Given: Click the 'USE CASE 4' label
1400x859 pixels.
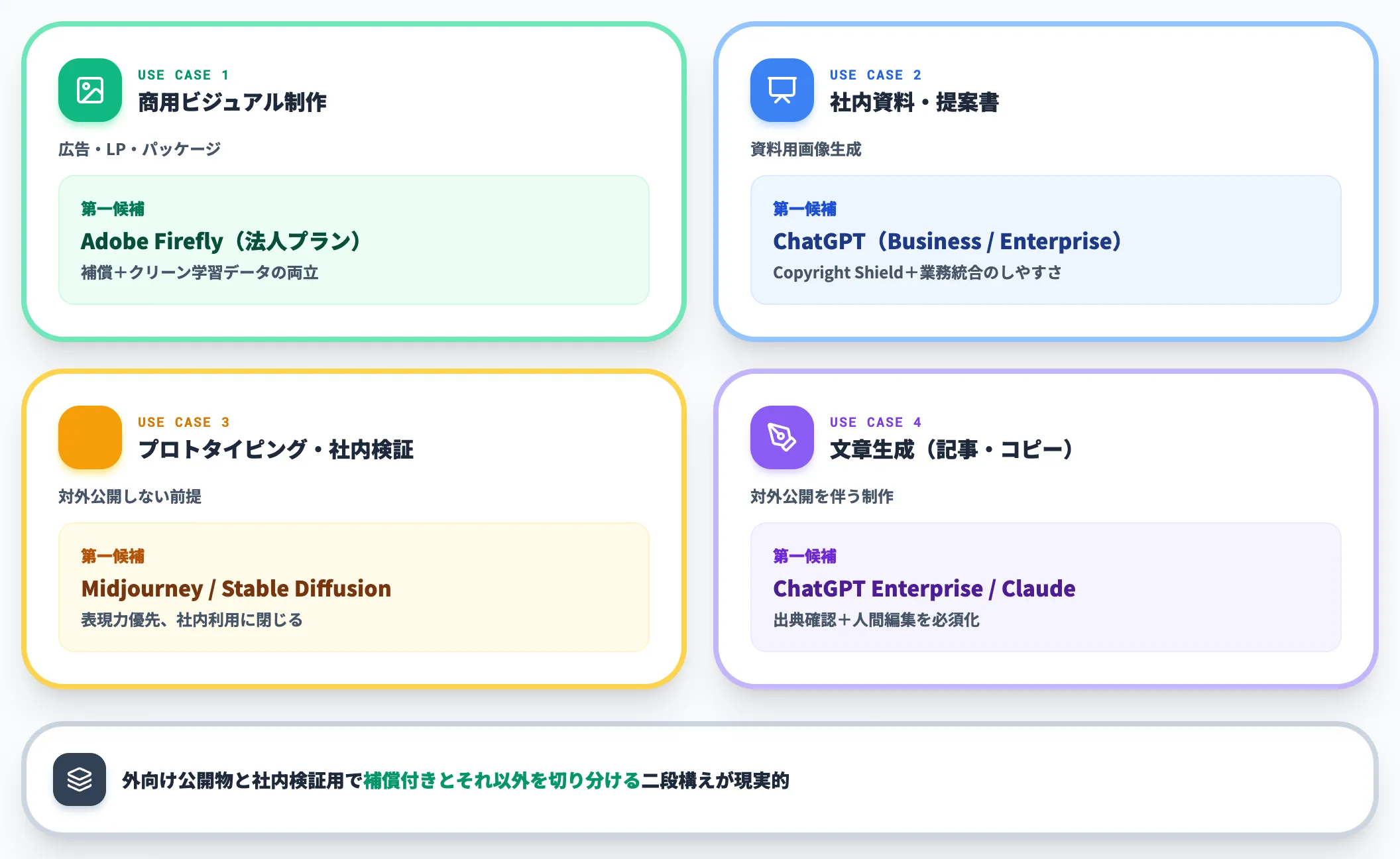Looking at the screenshot, I should [876, 422].
